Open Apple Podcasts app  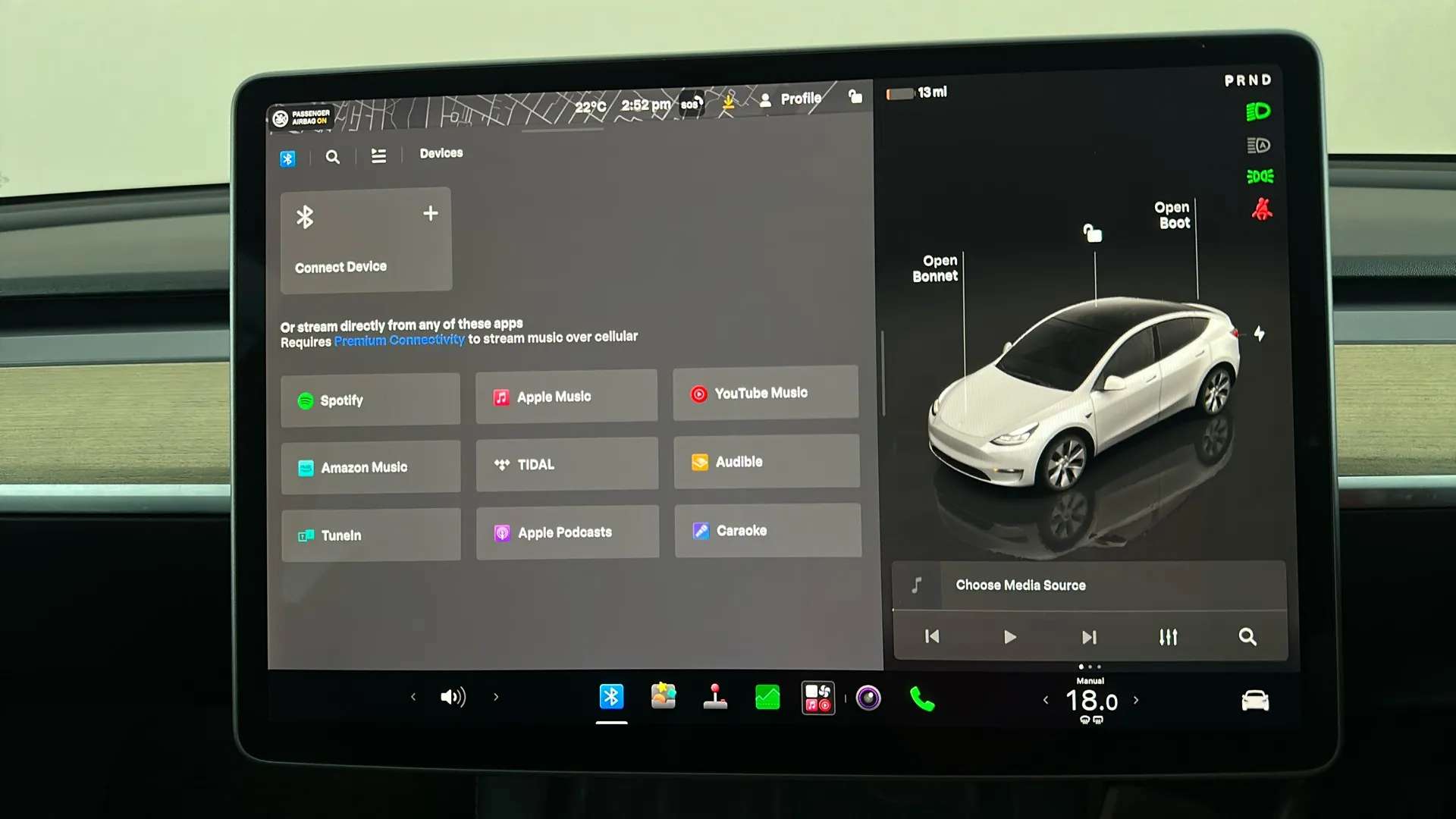tap(567, 532)
